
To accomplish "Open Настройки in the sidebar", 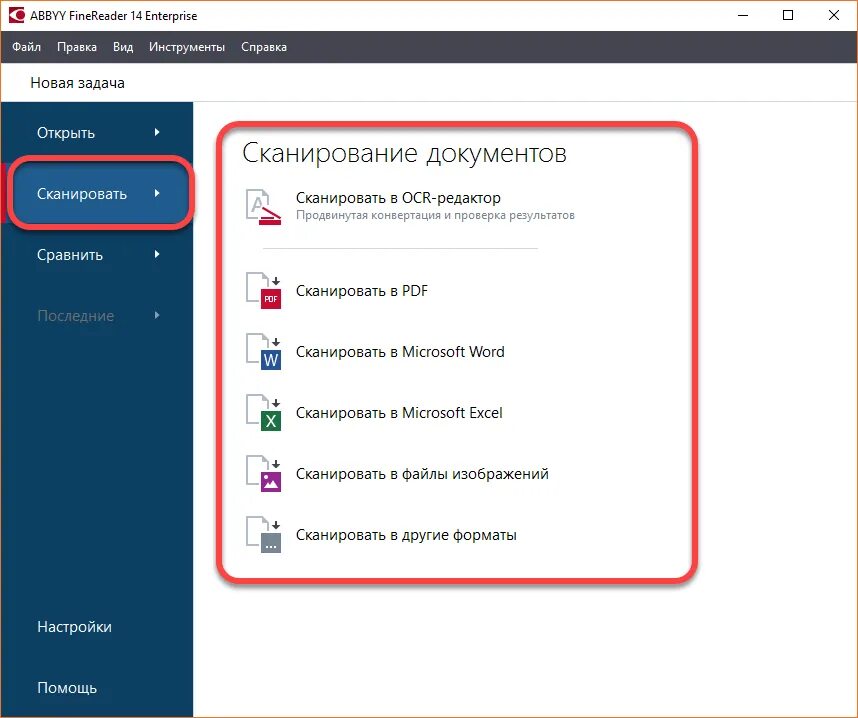I will click(74, 627).
